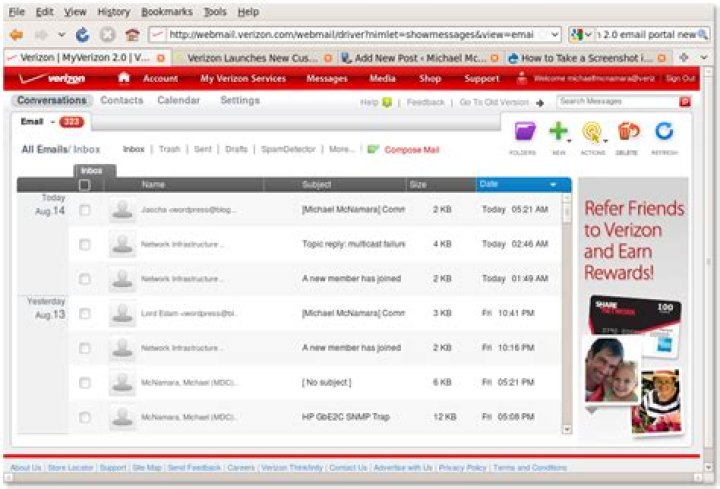The width and height of the screenshot is (720, 489).
Task: Switch to Verizon Launches New Cus... browser tab
Action: pyautogui.click(x=254, y=58)
